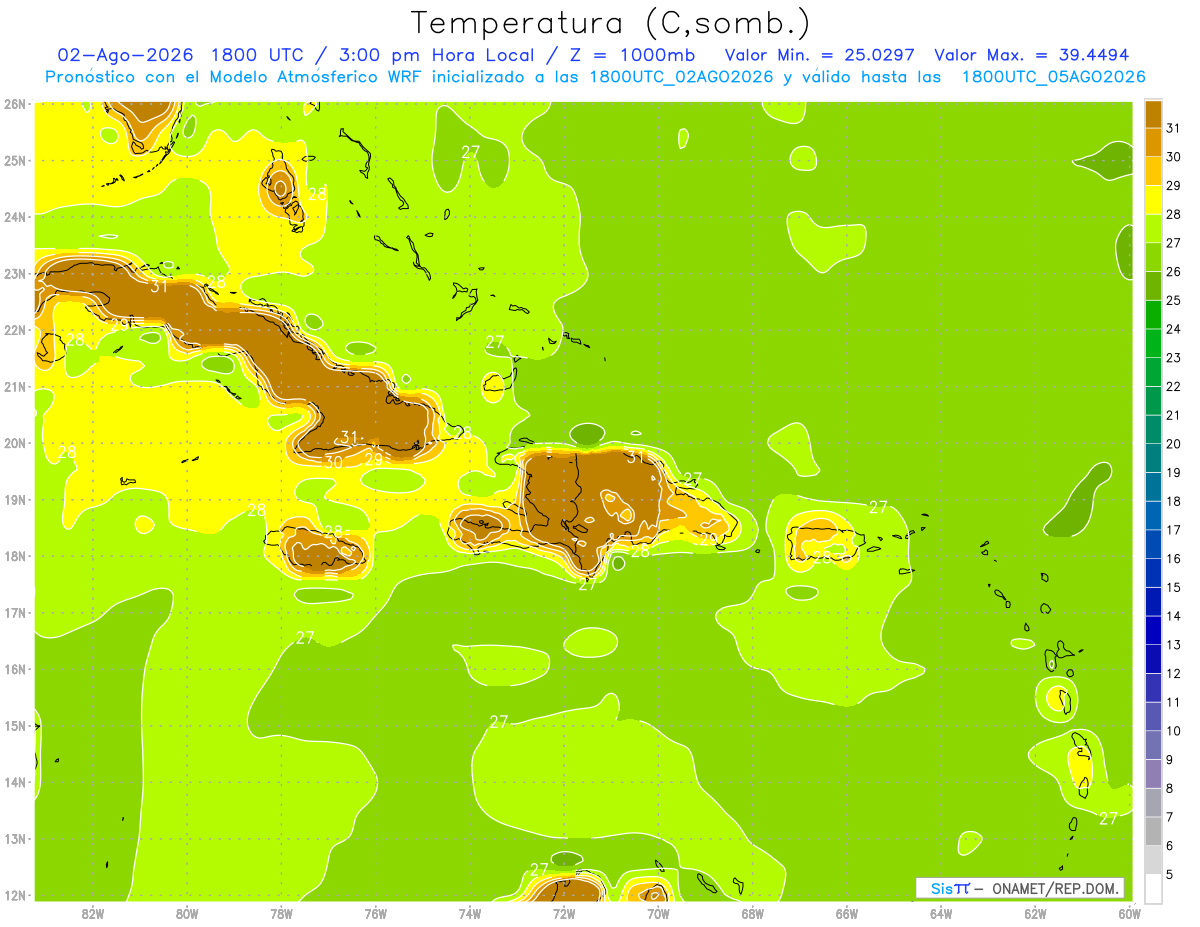Click the 82W longitude axis label
Viewport: 1200px width, 927px height.
[x=93, y=913]
